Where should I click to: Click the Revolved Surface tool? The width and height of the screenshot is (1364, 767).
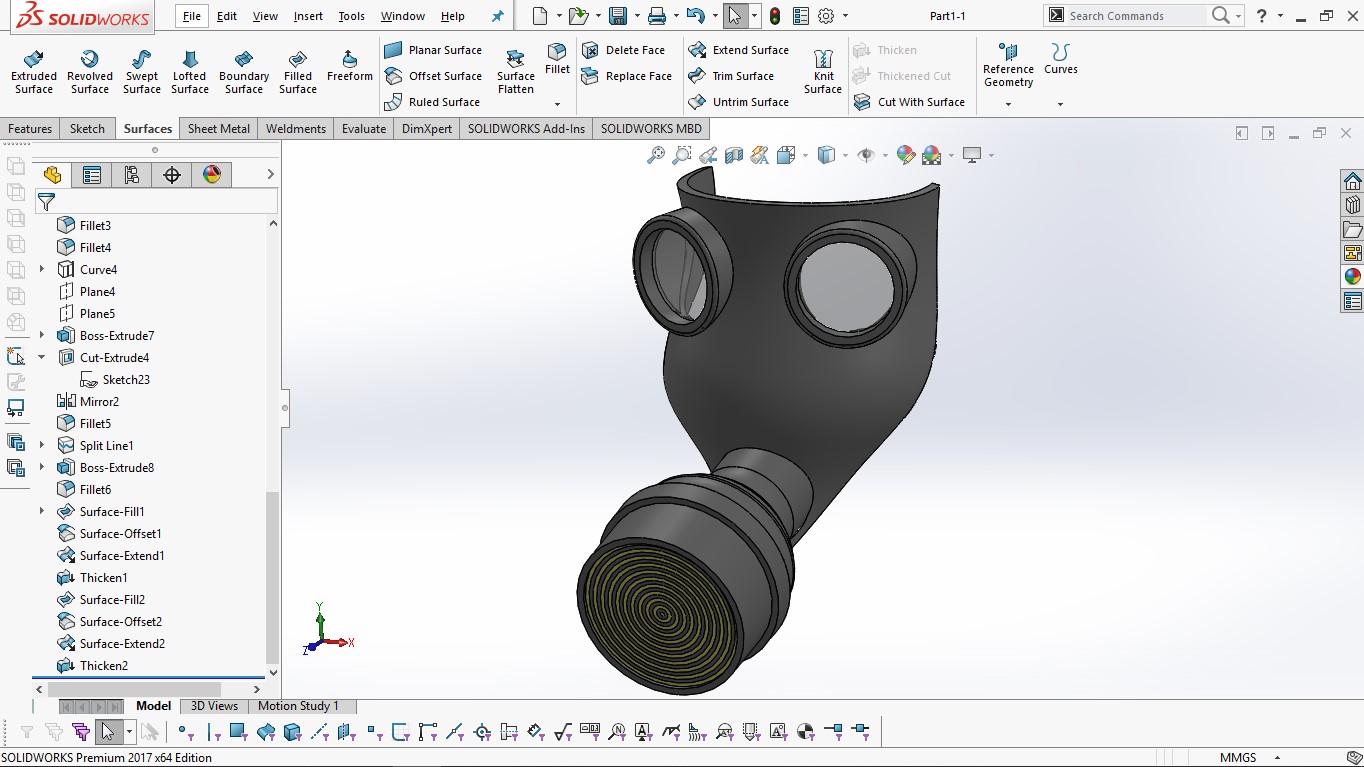click(90, 71)
